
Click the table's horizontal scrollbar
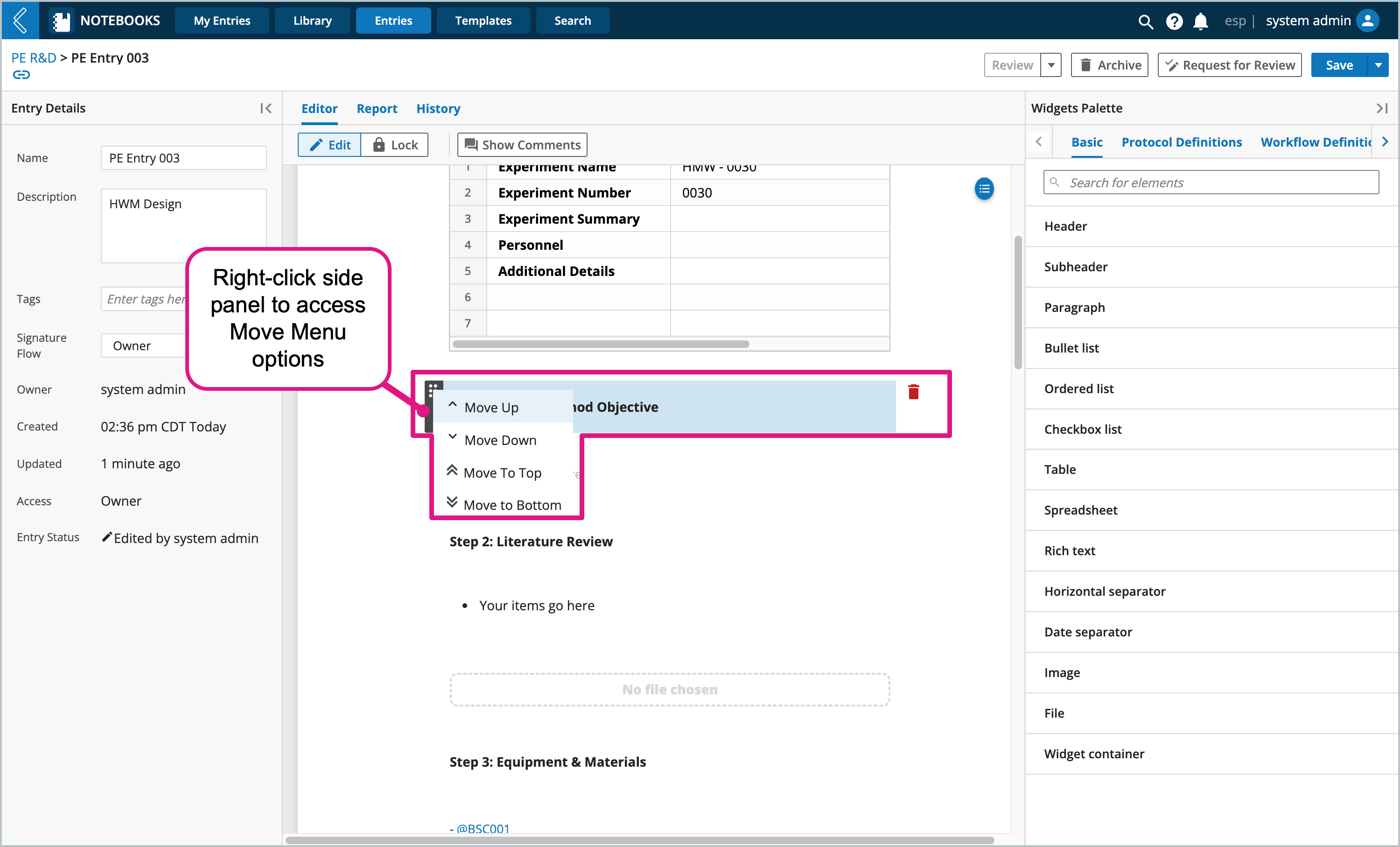pyautogui.click(x=601, y=344)
